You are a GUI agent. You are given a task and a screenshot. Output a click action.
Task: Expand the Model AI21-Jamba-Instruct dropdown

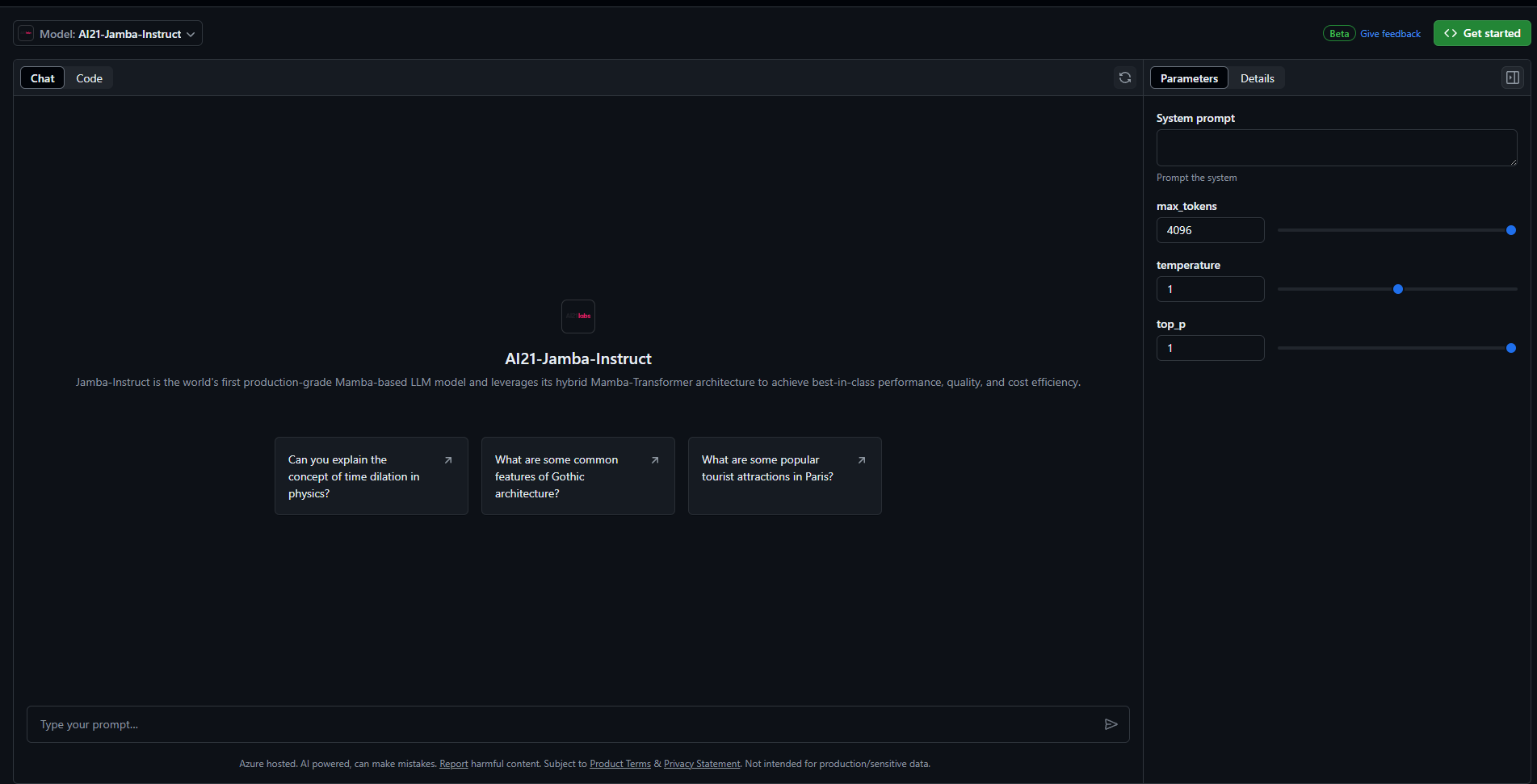pos(108,33)
